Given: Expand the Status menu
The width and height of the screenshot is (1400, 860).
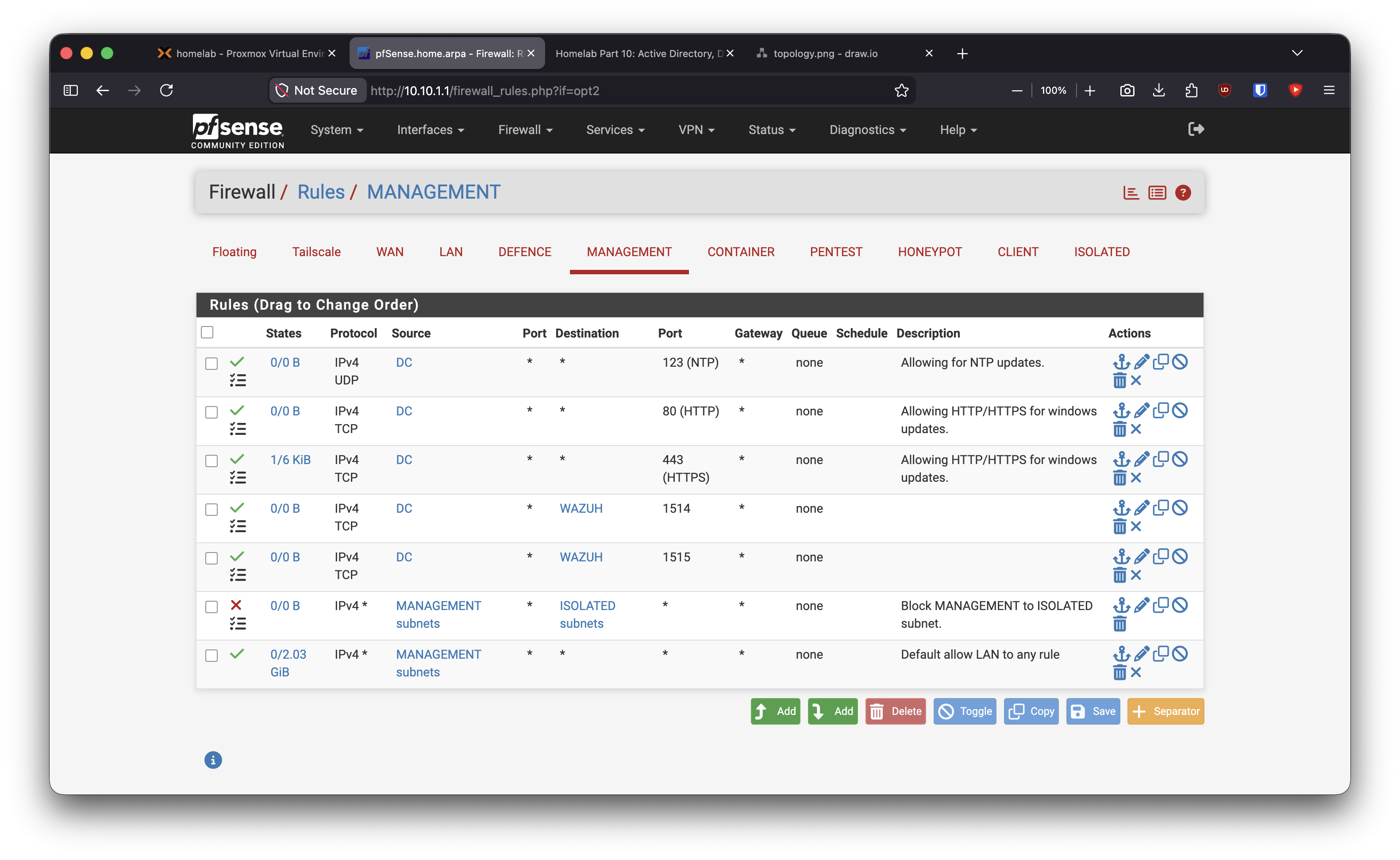Looking at the screenshot, I should (x=772, y=130).
